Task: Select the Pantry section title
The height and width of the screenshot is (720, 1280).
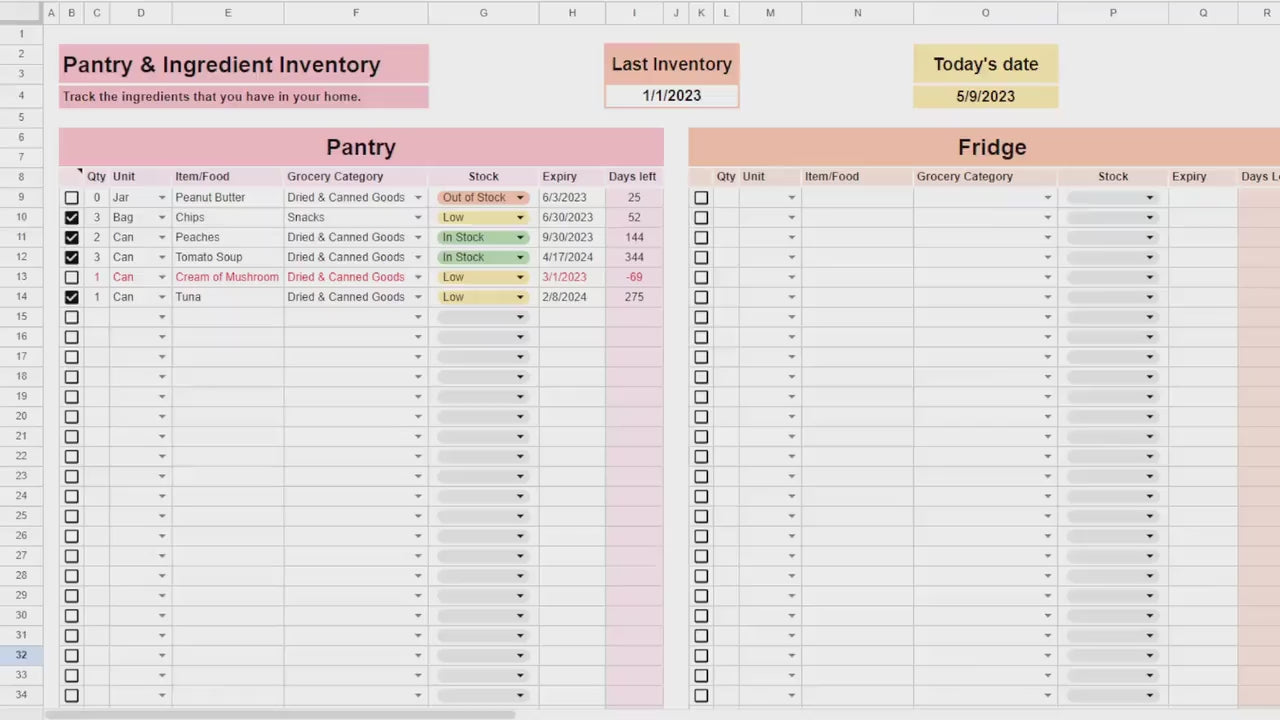Action: point(360,147)
